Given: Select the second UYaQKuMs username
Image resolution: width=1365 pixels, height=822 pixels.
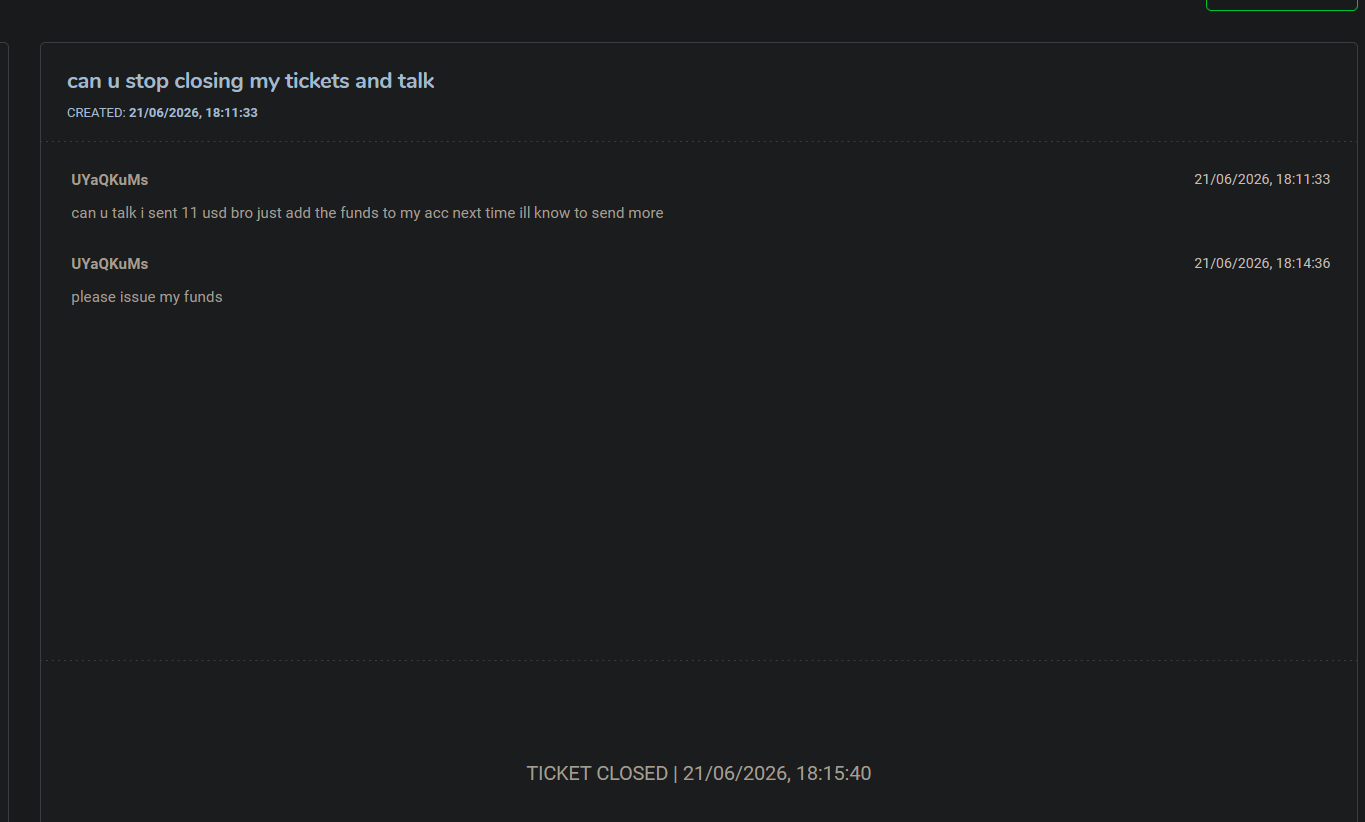Looking at the screenshot, I should tap(110, 264).
